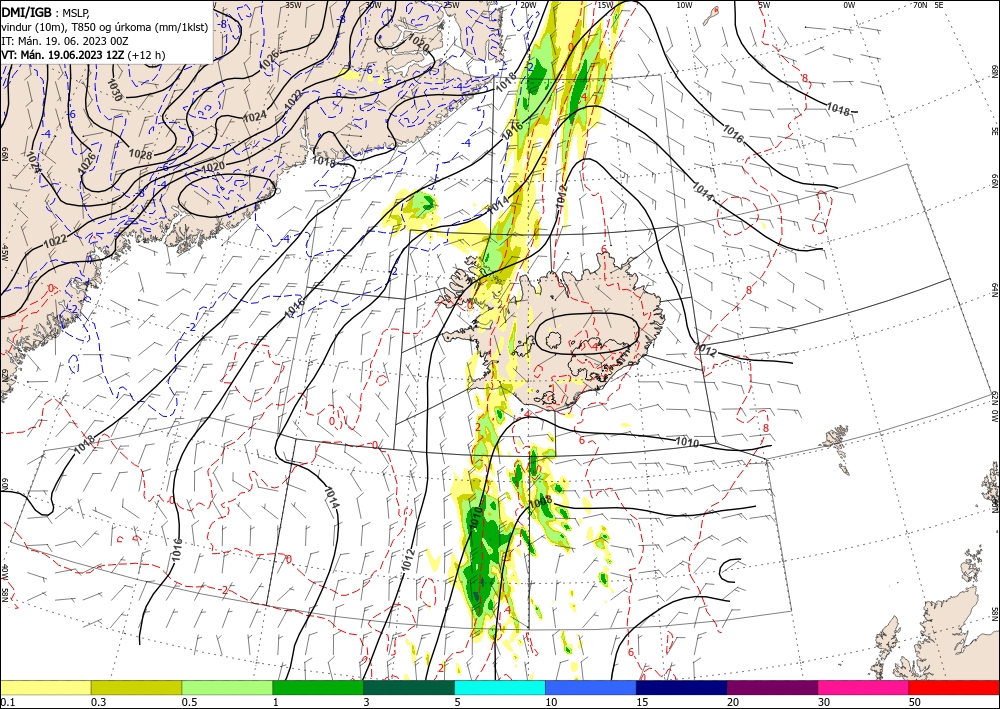
Task: Click the 'DMI/IGB' title text
Action: pos(26,11)
